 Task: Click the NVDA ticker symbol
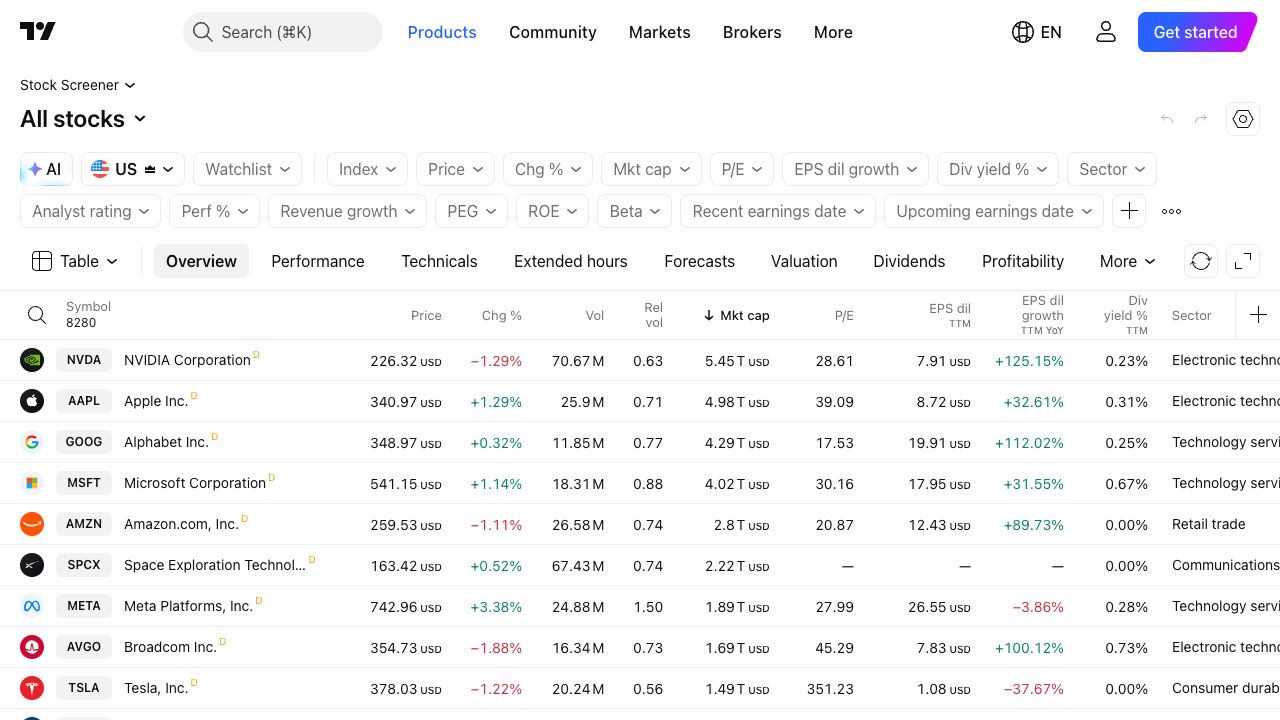point(84,360)
